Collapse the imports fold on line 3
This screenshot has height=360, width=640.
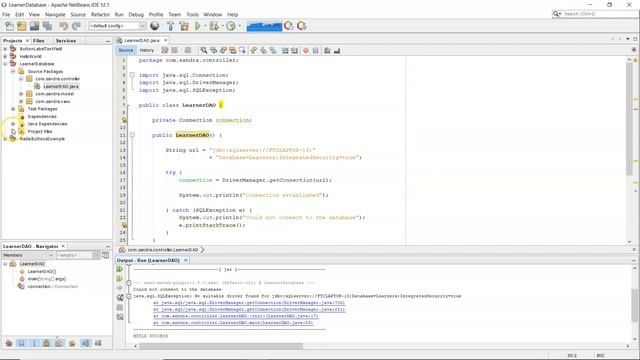coord(132,75)
